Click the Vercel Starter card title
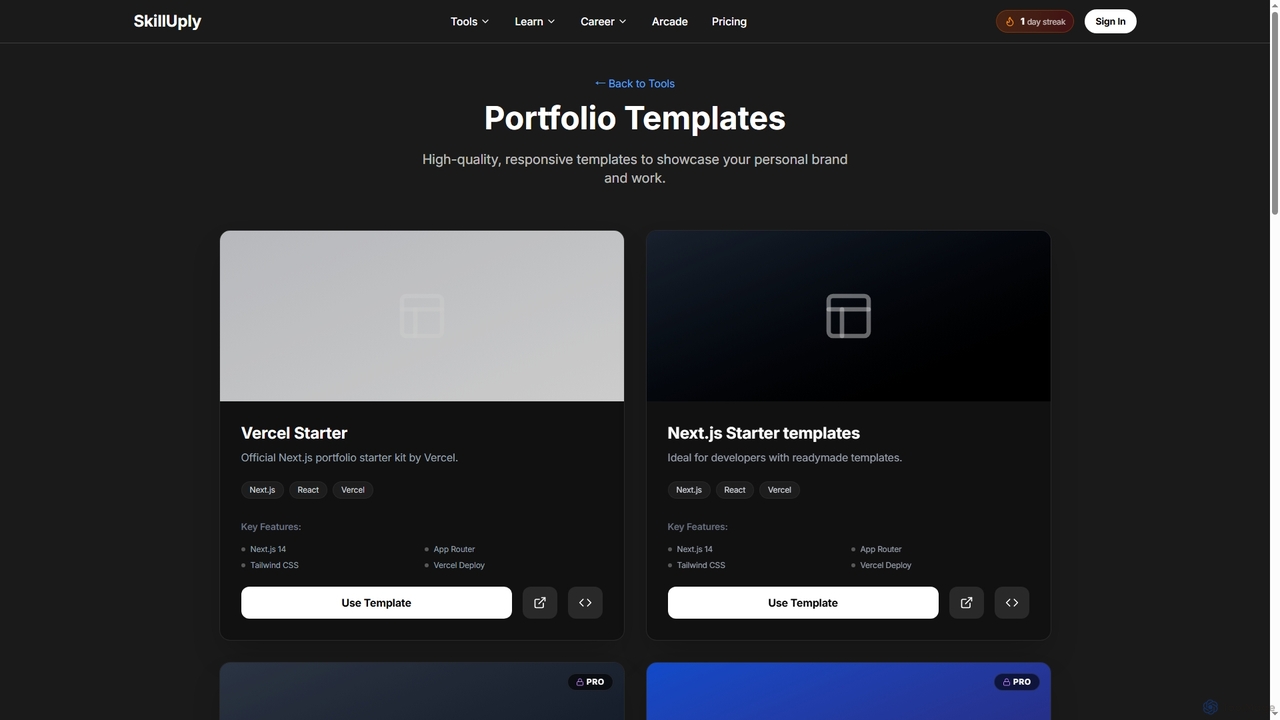Screen dimensions: 1280x720 click(x=294, y=433)
